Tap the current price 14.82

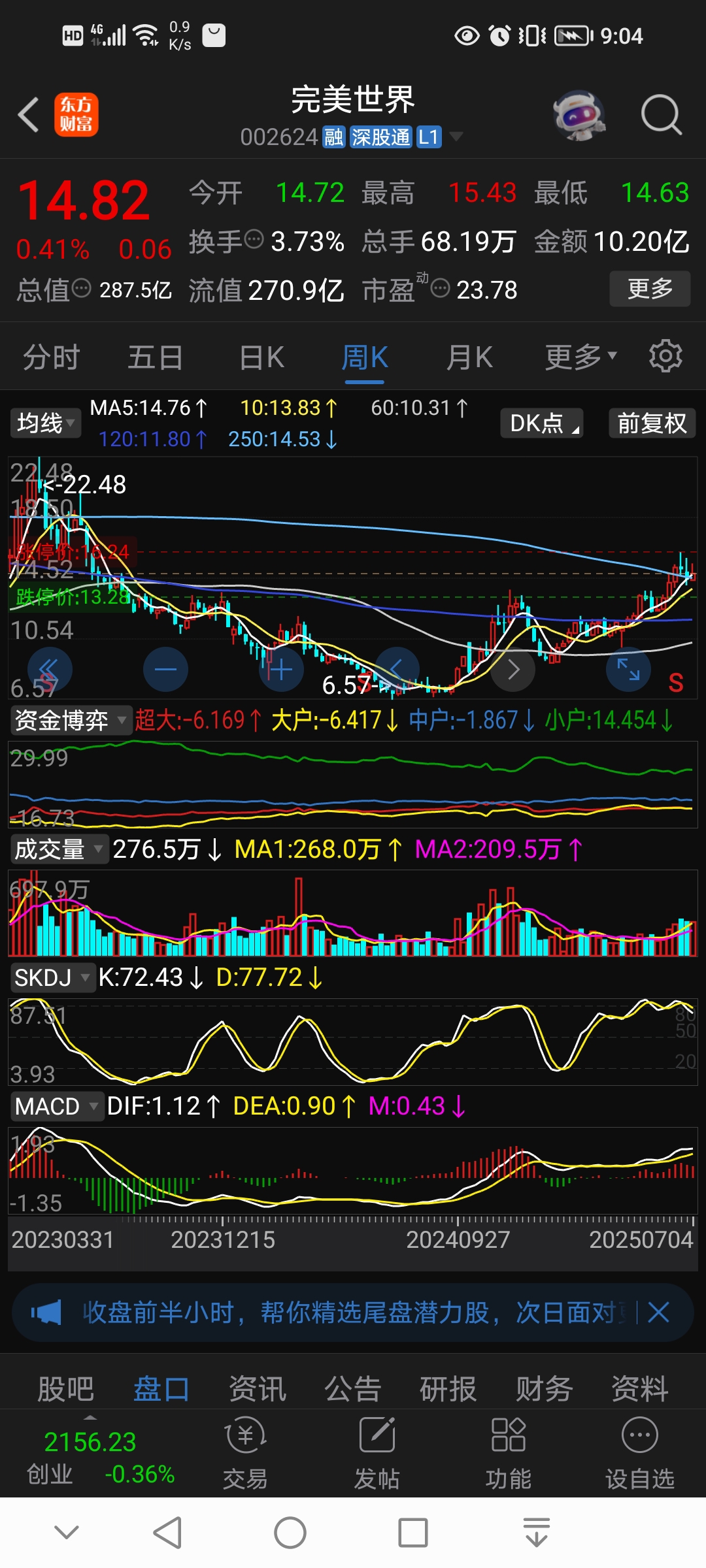click(x=84, y=201)
